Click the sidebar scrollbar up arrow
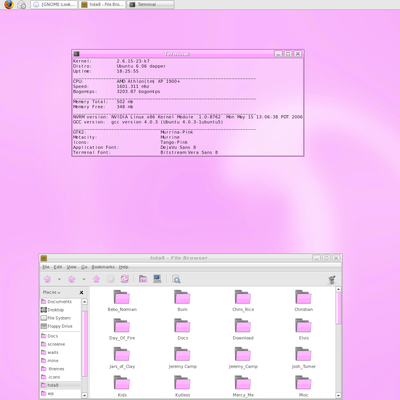 click(85, 302)
